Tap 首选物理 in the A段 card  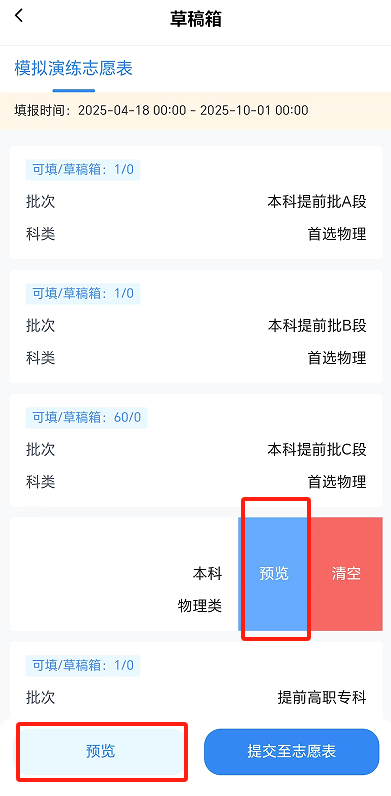[337, 234]
